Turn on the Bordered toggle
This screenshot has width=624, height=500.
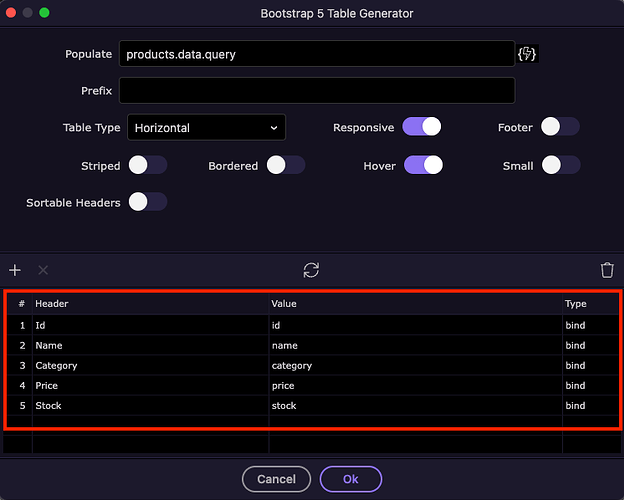(x=285, y=166)
